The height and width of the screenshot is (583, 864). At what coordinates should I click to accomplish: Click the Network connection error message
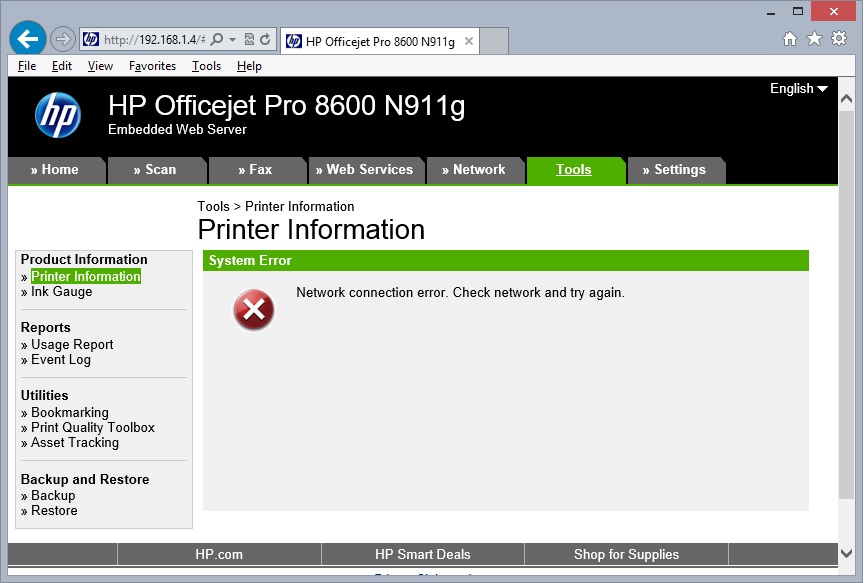(x=460, y=293)
